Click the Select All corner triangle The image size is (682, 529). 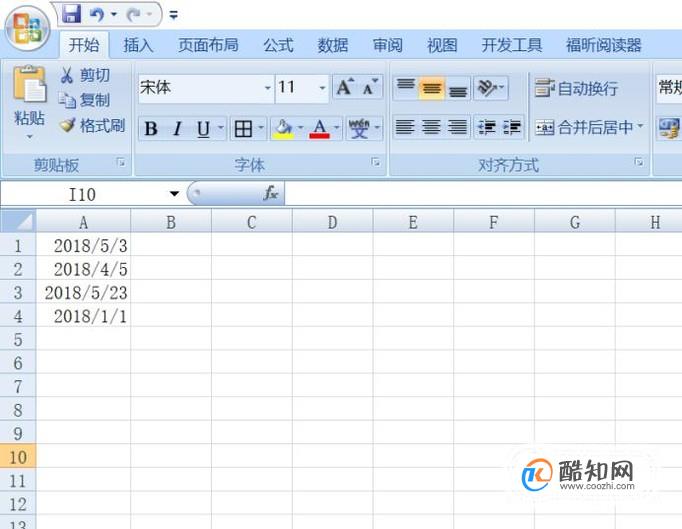coord(18,222)
